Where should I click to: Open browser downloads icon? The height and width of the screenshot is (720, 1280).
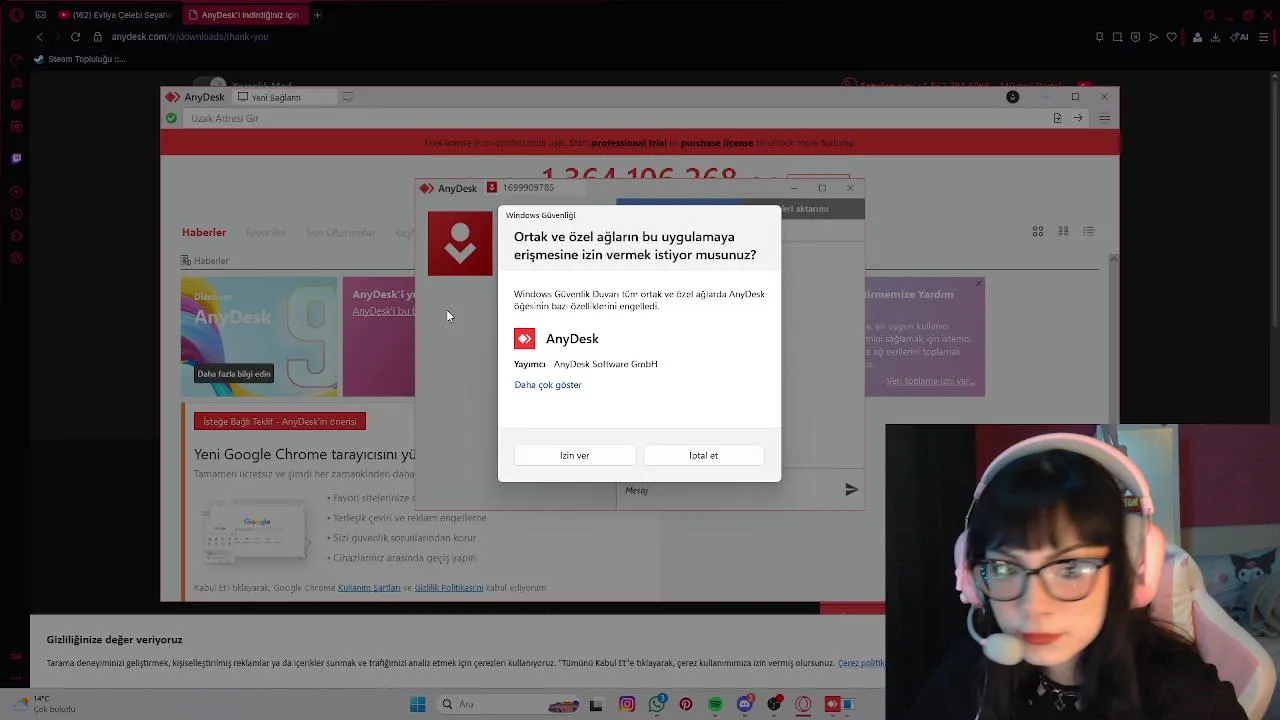pos(1215,37)
